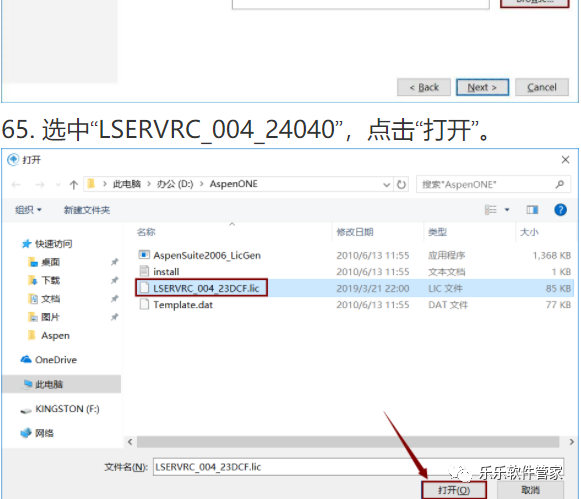
Task: Unpin 图片 using its pin icon
Action: 114,317
